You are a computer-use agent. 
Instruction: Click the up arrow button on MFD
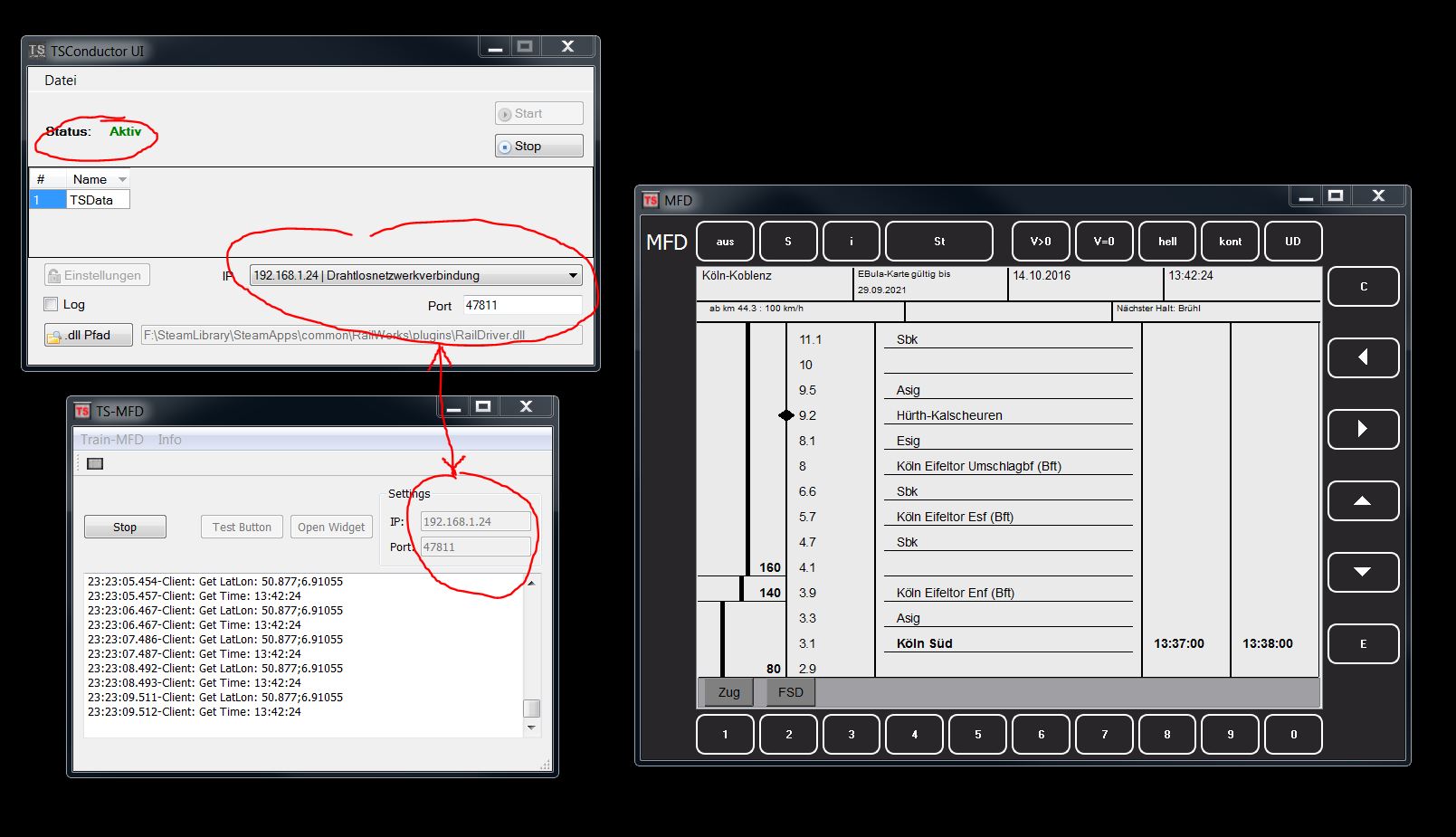(x=1363, y=500)
